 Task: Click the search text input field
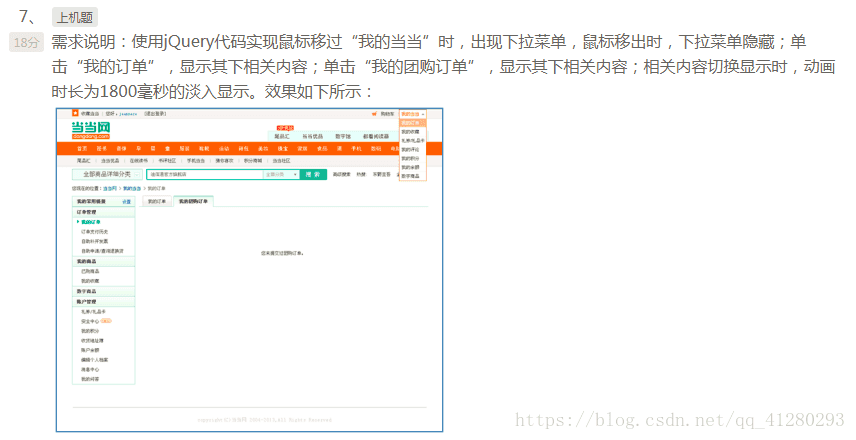coord(205,174)
